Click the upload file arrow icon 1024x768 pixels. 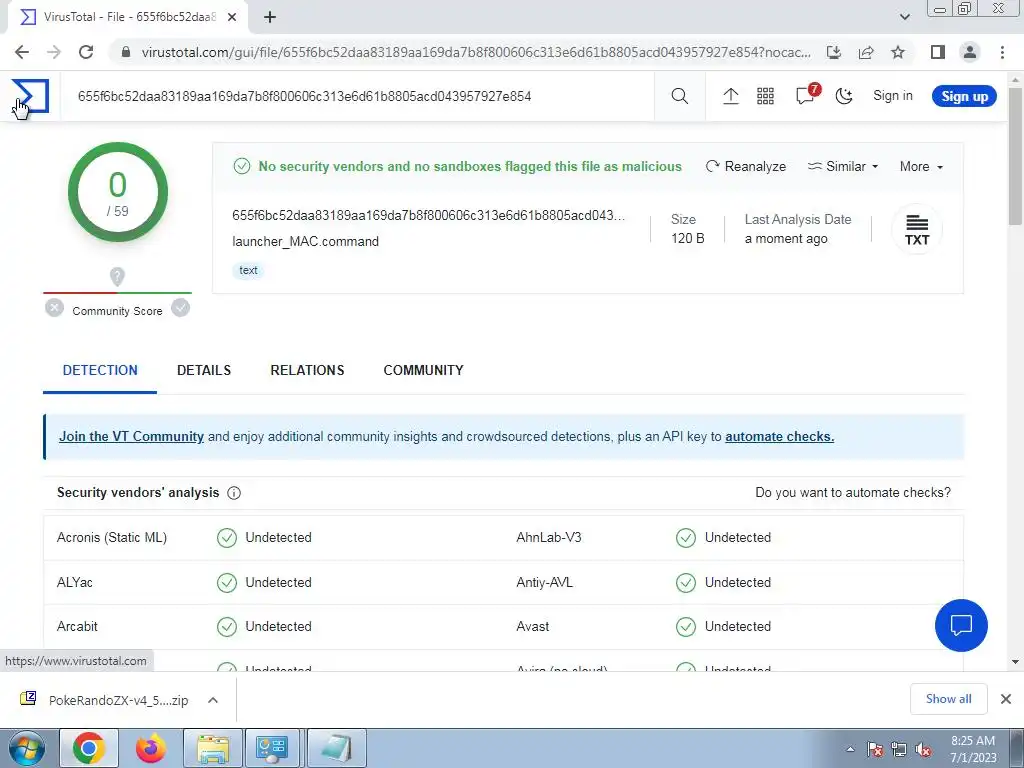pos(731,96)
